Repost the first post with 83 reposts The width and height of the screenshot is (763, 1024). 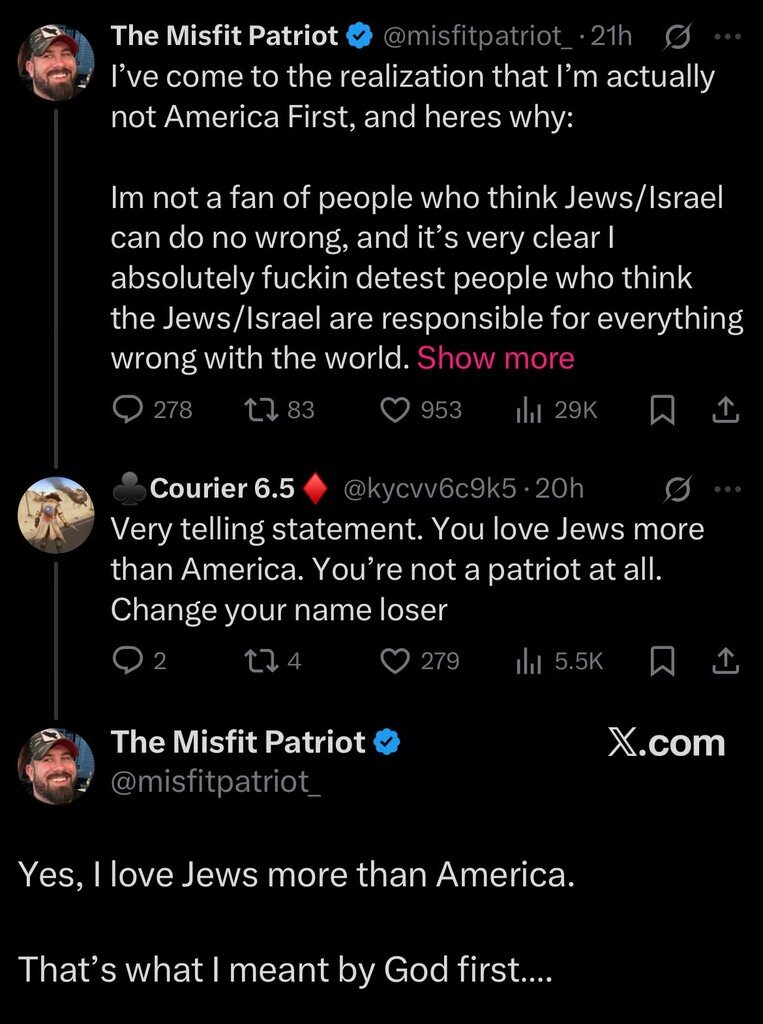tap(260, 409)
